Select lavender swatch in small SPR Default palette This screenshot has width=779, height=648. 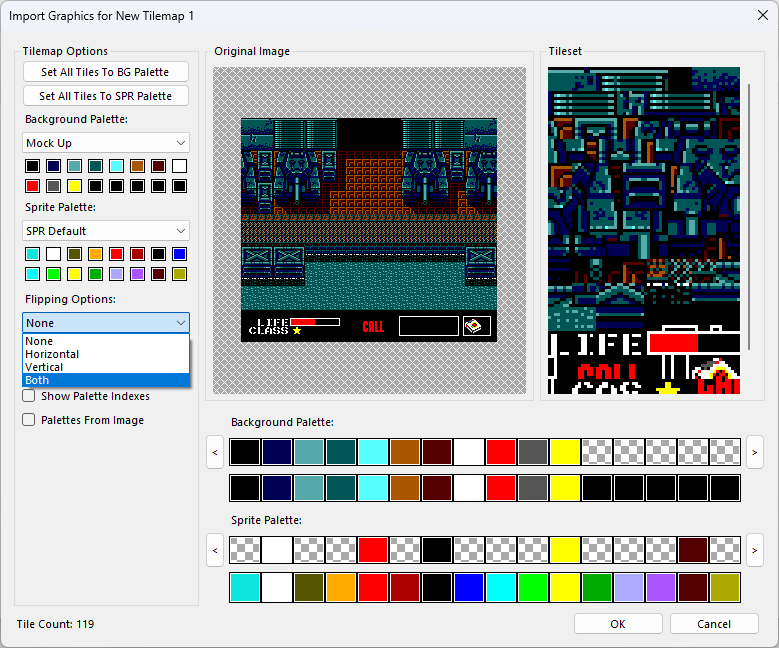click(116, 274)
